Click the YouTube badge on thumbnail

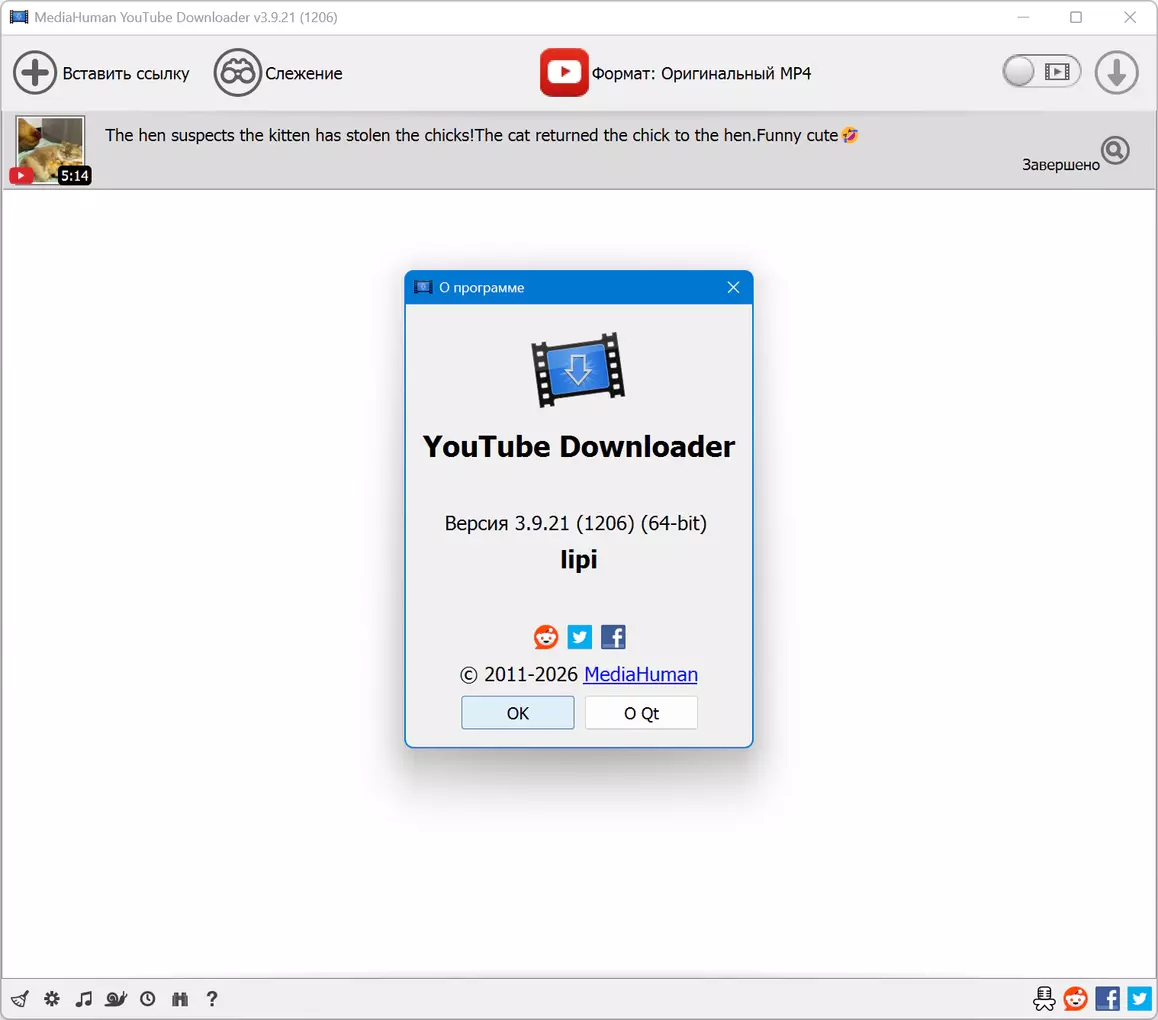point(21,176)
